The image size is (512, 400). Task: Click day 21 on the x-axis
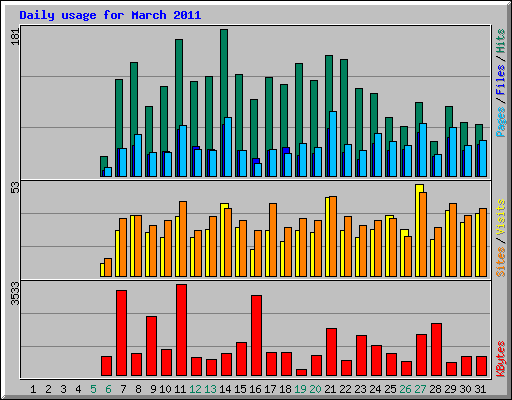(x=330, y=389)
